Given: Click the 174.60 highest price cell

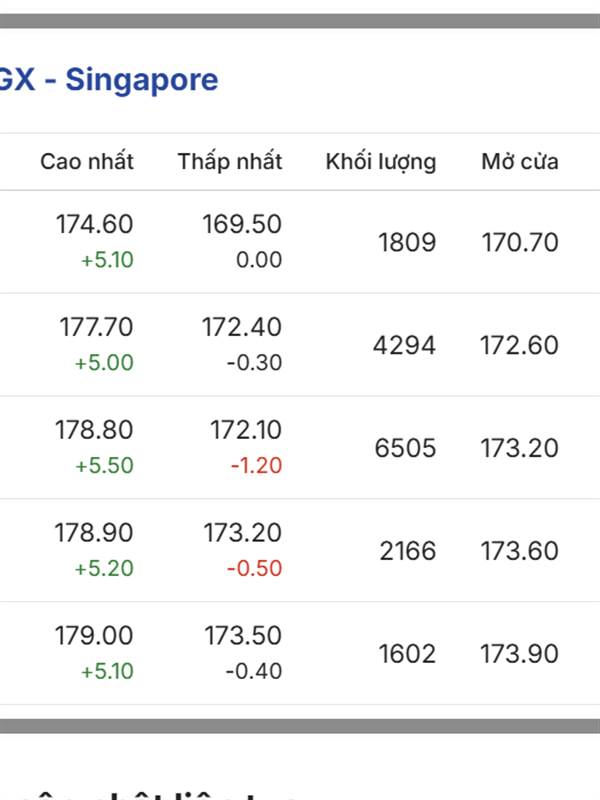Looking at the screenshot, I should [x=94, y=224].
